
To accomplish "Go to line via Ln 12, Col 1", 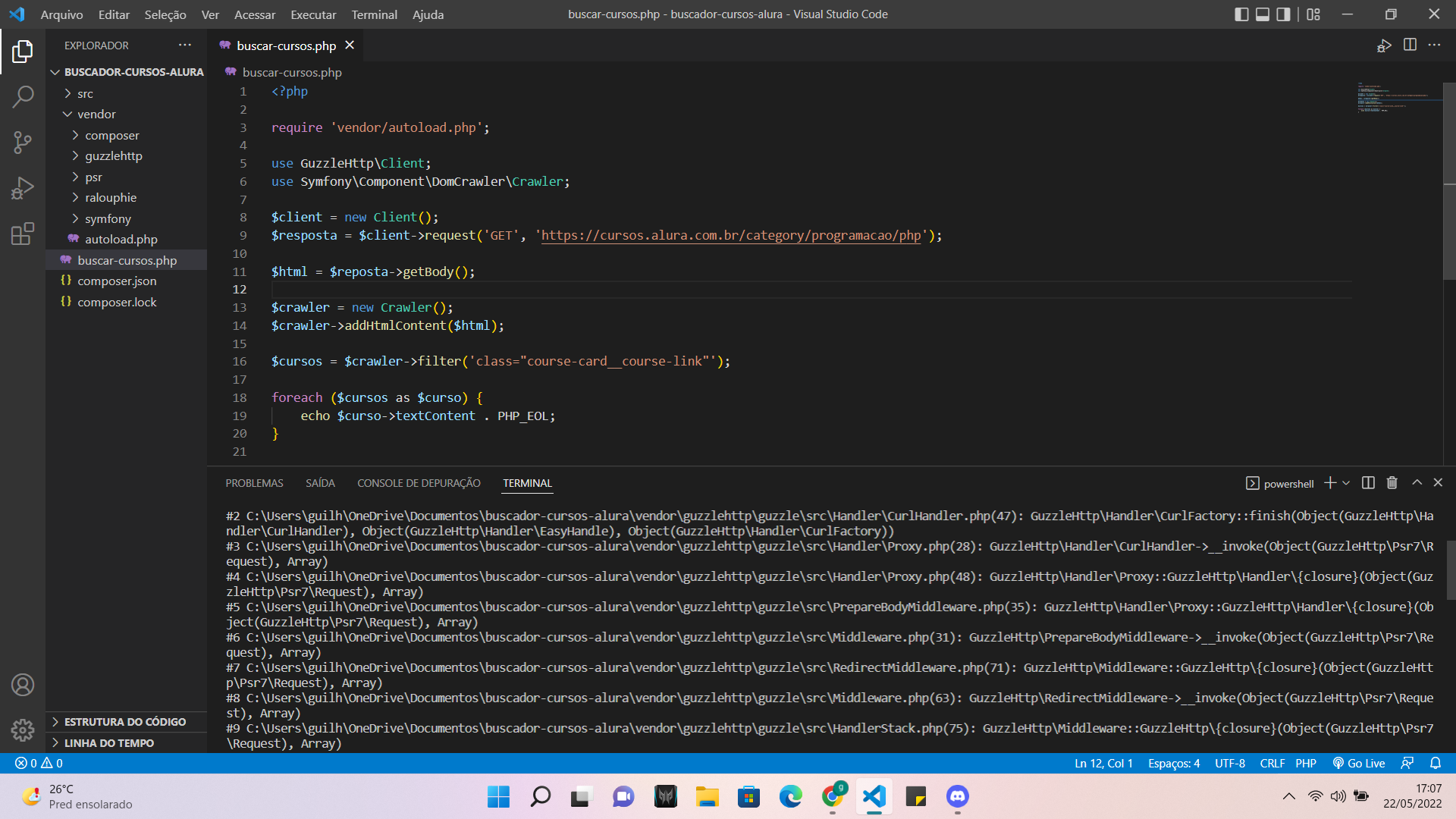I will click(x=1103, y=763).
